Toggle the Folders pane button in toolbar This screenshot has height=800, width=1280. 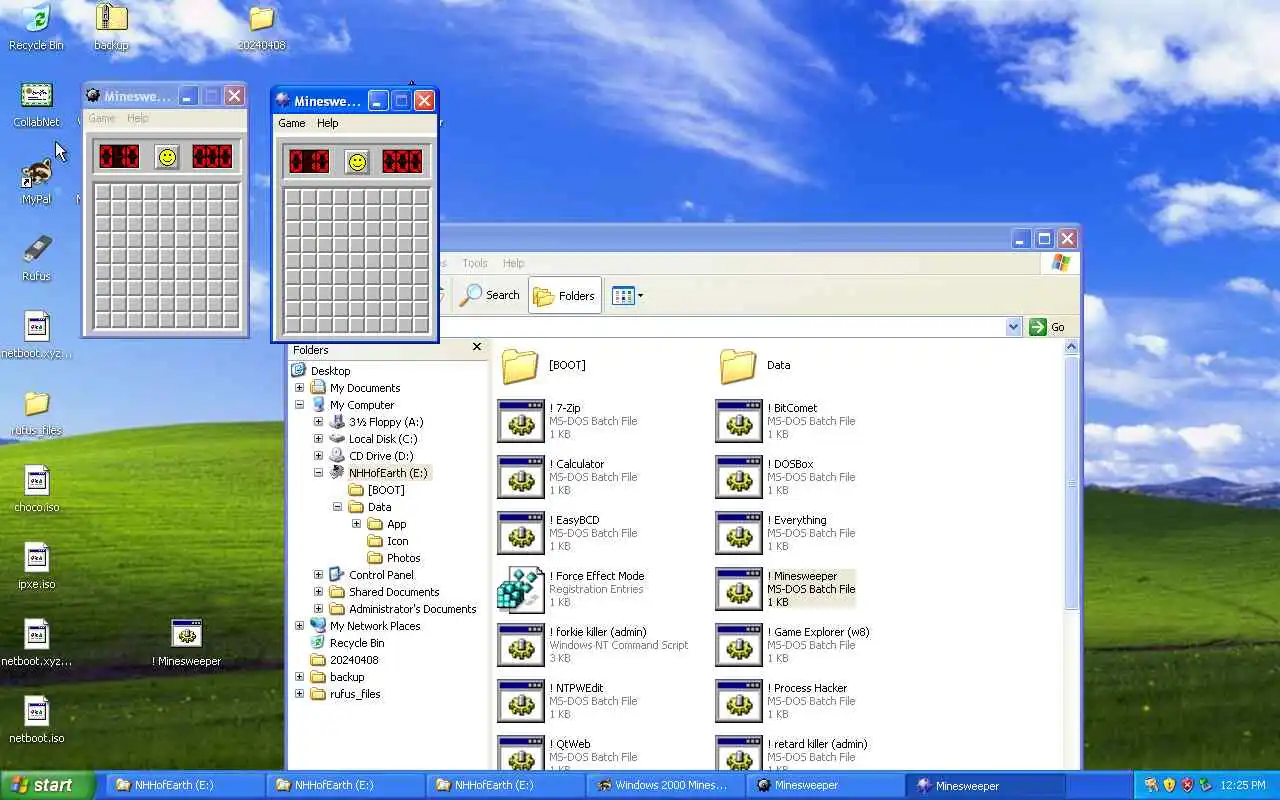tap(565, 295)
